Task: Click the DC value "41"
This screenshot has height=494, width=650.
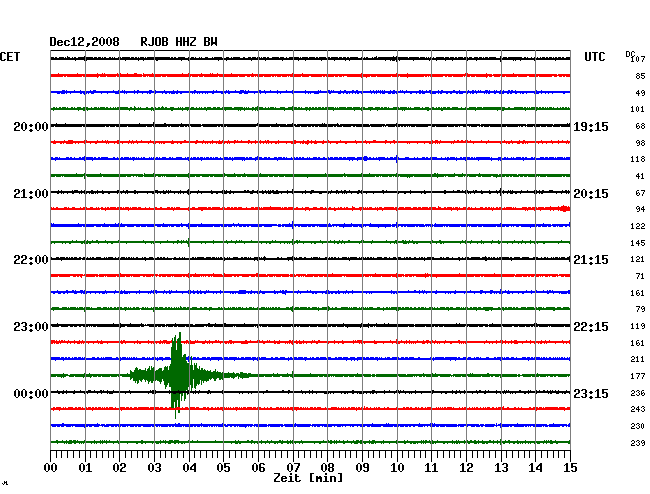Action: [640, 176]
